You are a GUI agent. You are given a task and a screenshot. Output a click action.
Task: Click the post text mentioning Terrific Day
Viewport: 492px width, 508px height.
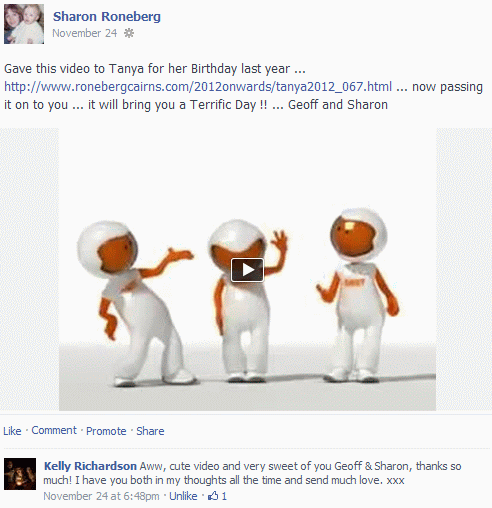pos(196,105)
